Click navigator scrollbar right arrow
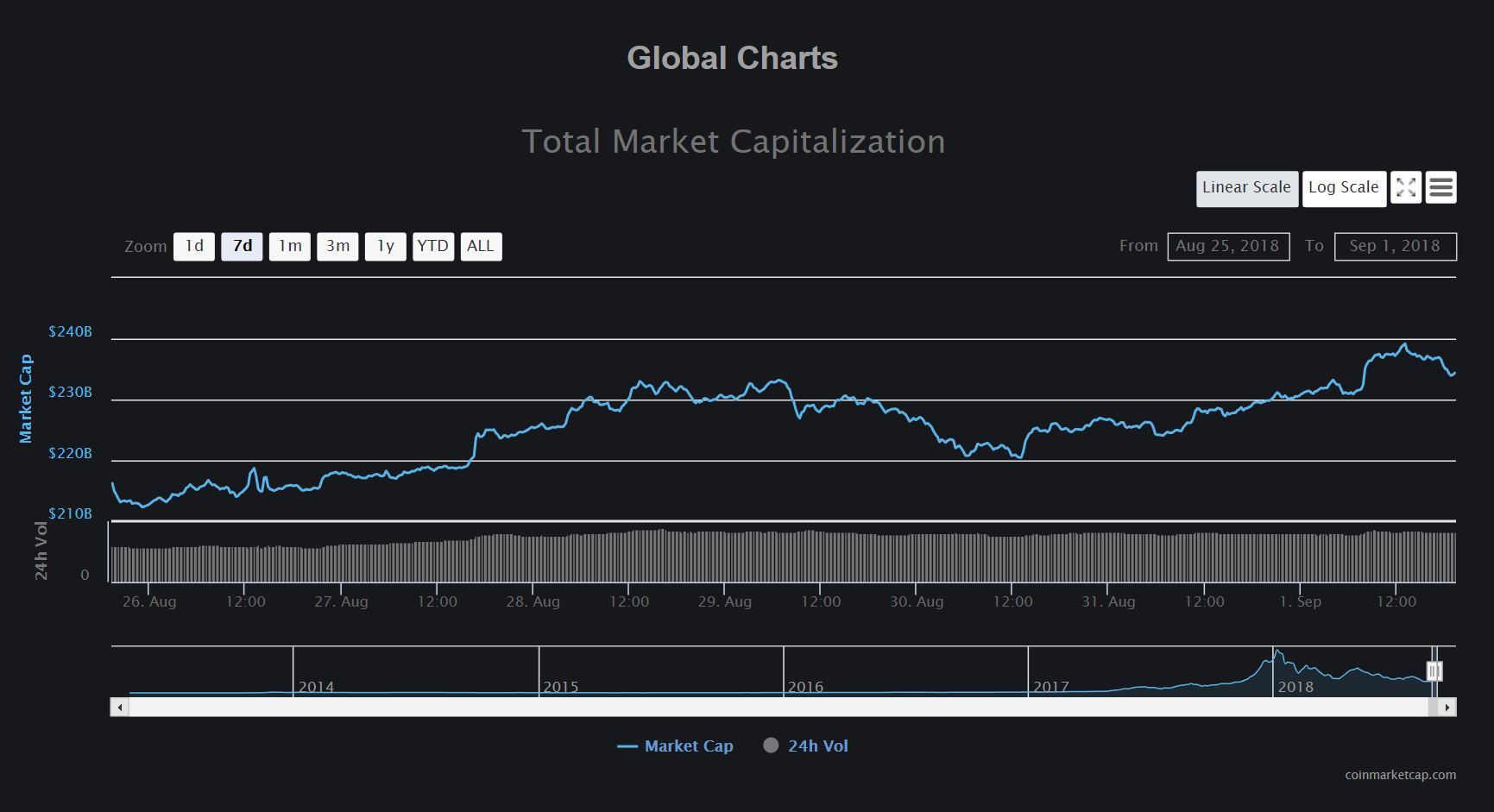This screenshot has height=812, width=1494. [1447, 708]
